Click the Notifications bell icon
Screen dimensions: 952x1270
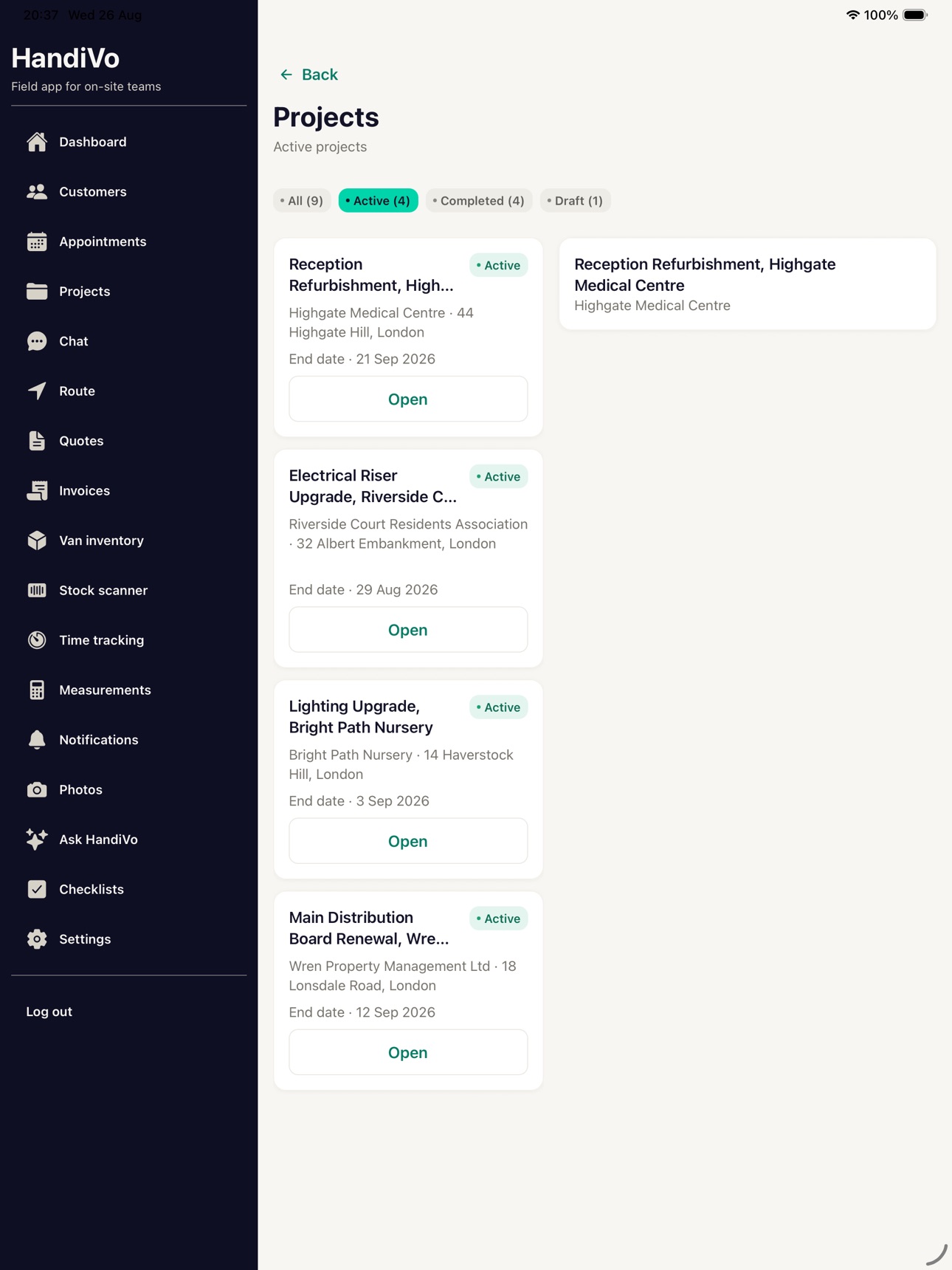(x=37, y=740)
